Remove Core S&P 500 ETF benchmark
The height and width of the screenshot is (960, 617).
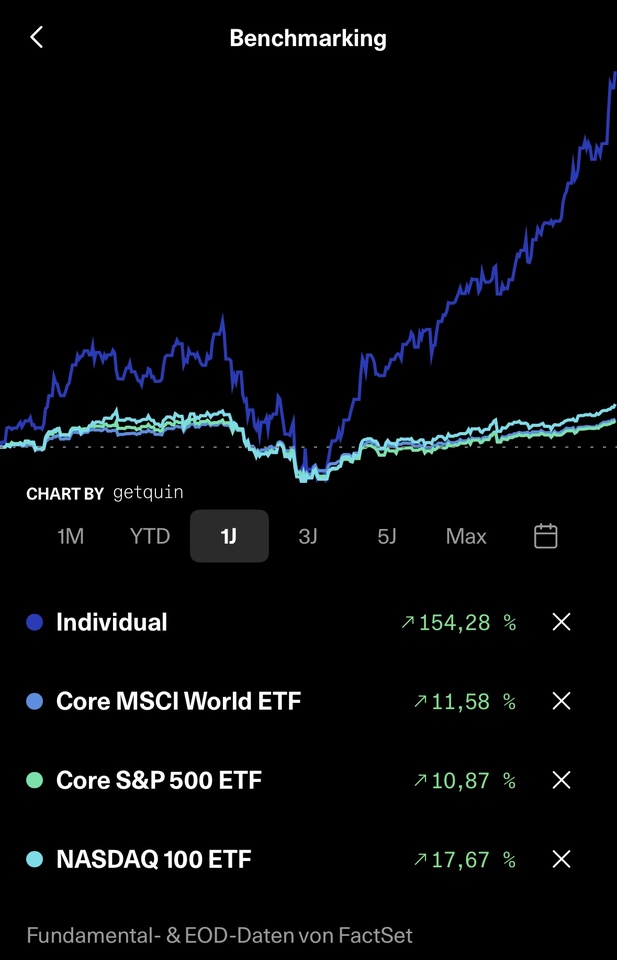click(562, 780)
